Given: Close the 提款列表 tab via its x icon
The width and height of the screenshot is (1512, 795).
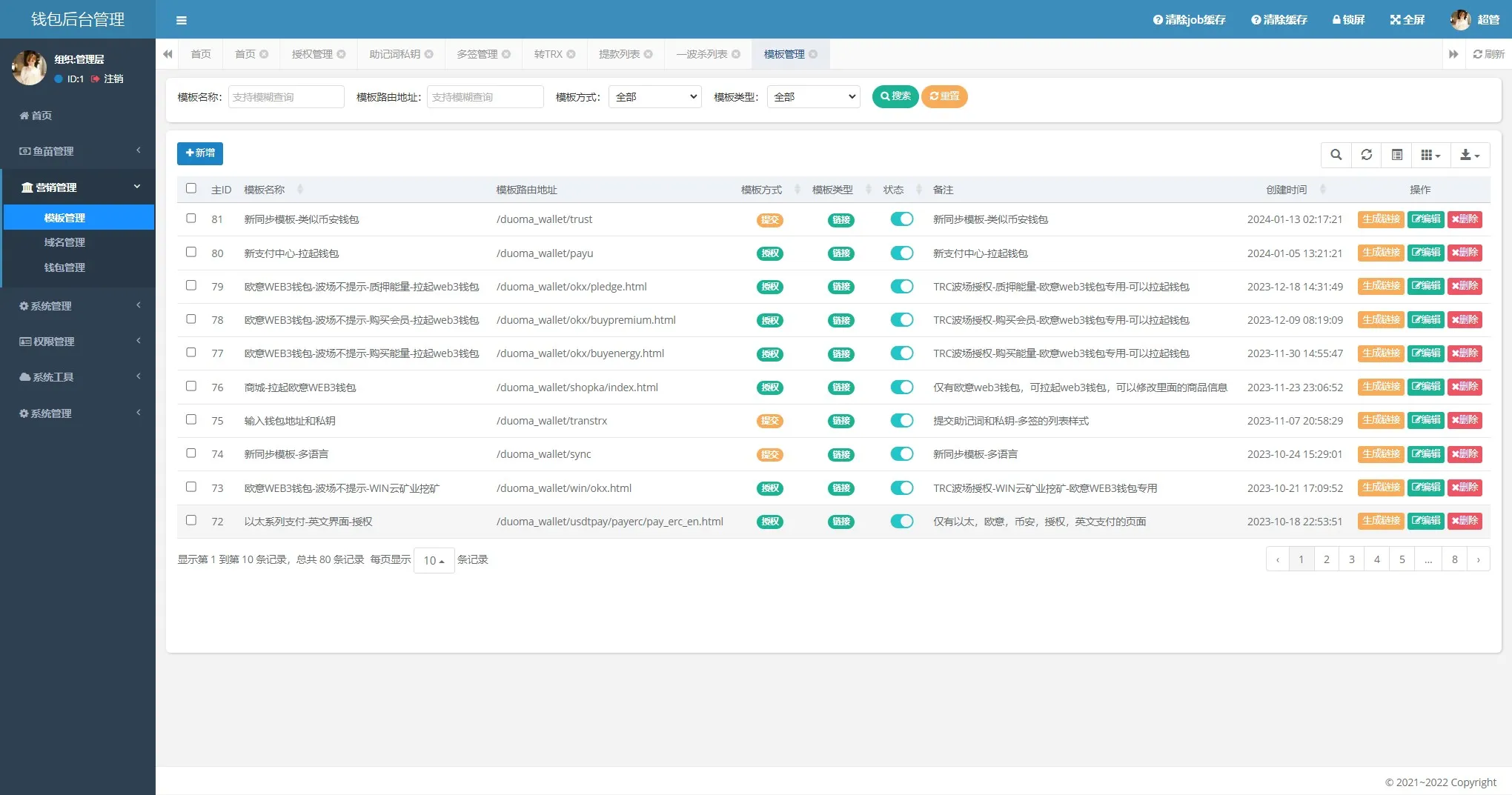Looking at the screenshot, I should point(649,54).
